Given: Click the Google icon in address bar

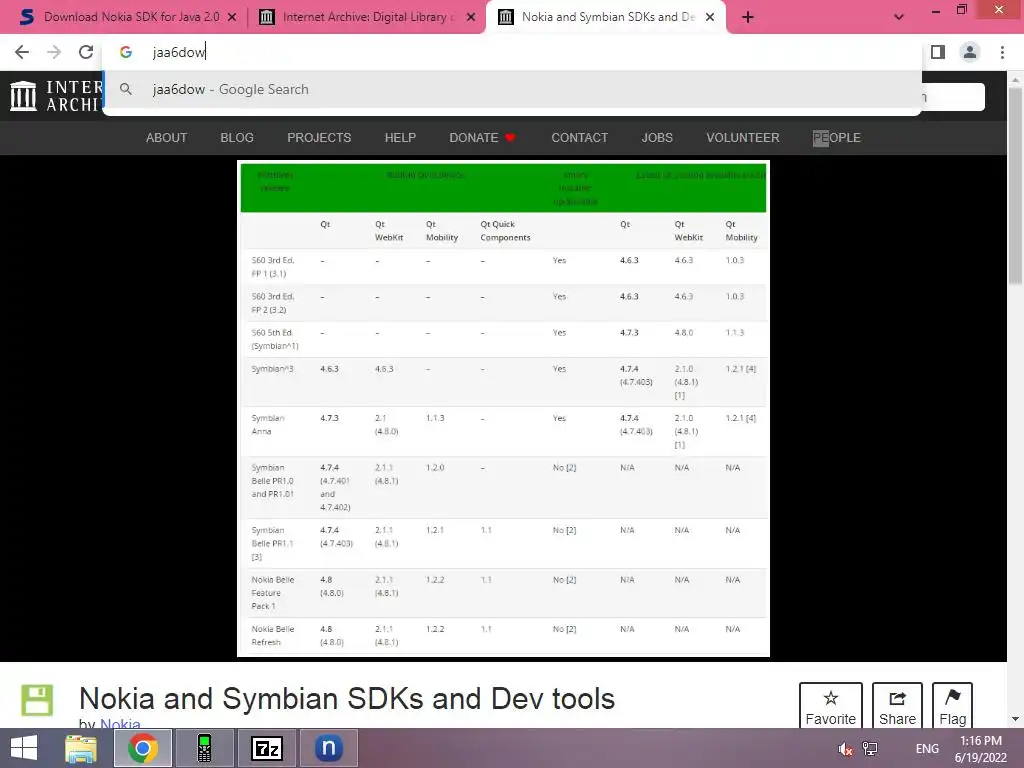Looking at the screenshot, I should 126,52.
